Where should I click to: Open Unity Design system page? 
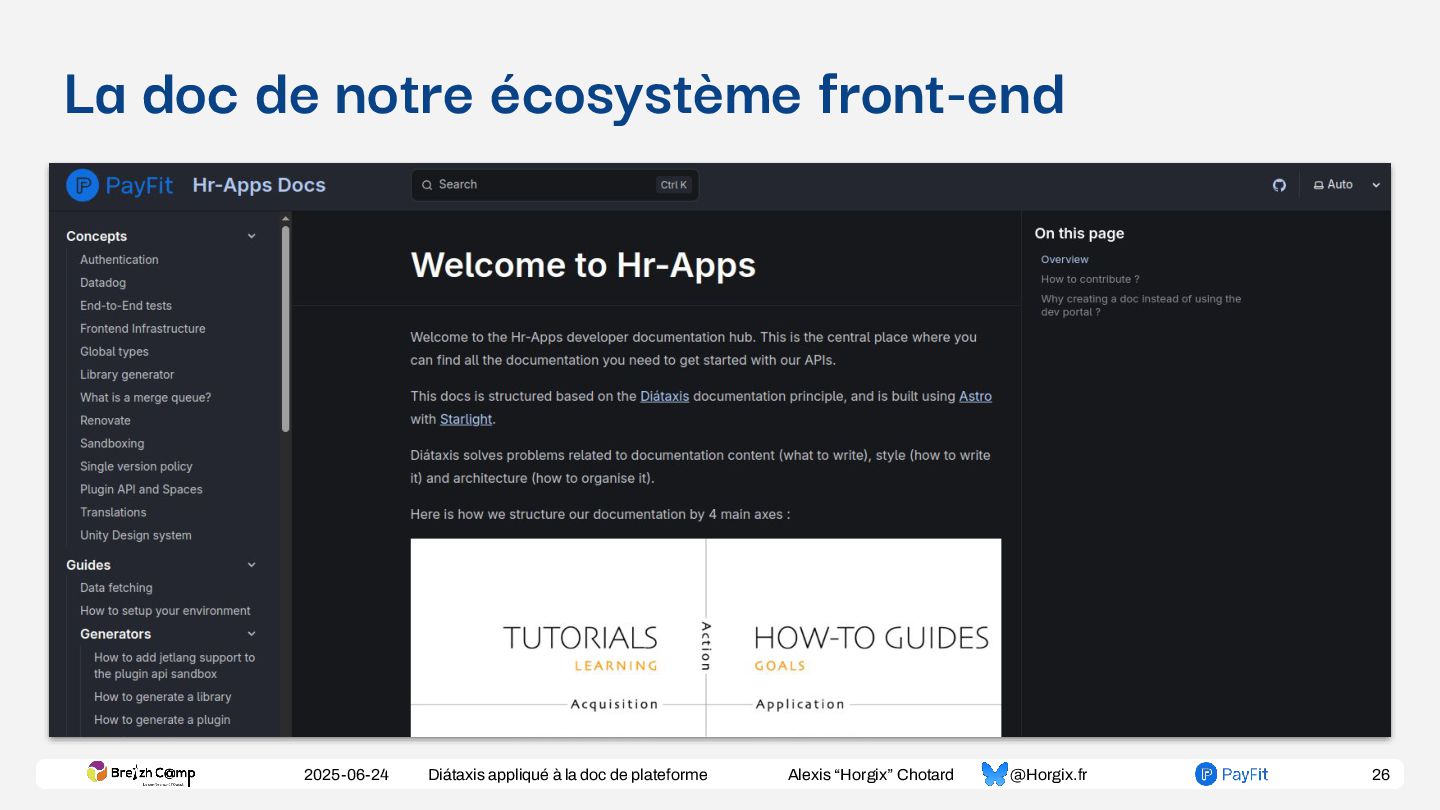[x=136, y=536]
